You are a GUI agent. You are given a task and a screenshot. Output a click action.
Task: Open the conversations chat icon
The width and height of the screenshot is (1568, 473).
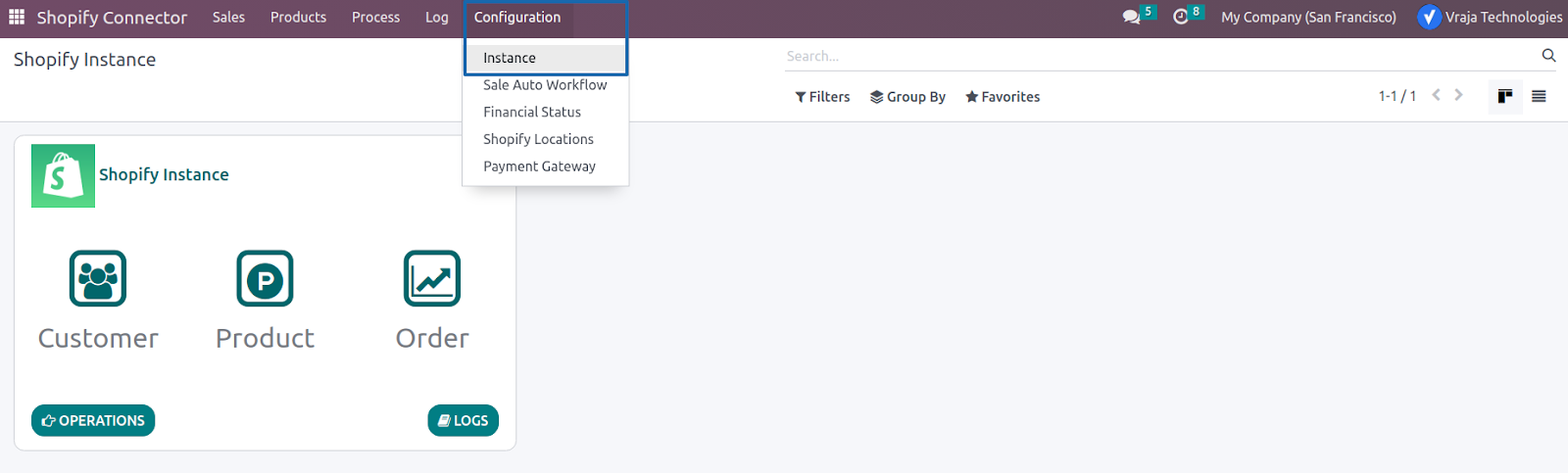[x=1131, y=17]
